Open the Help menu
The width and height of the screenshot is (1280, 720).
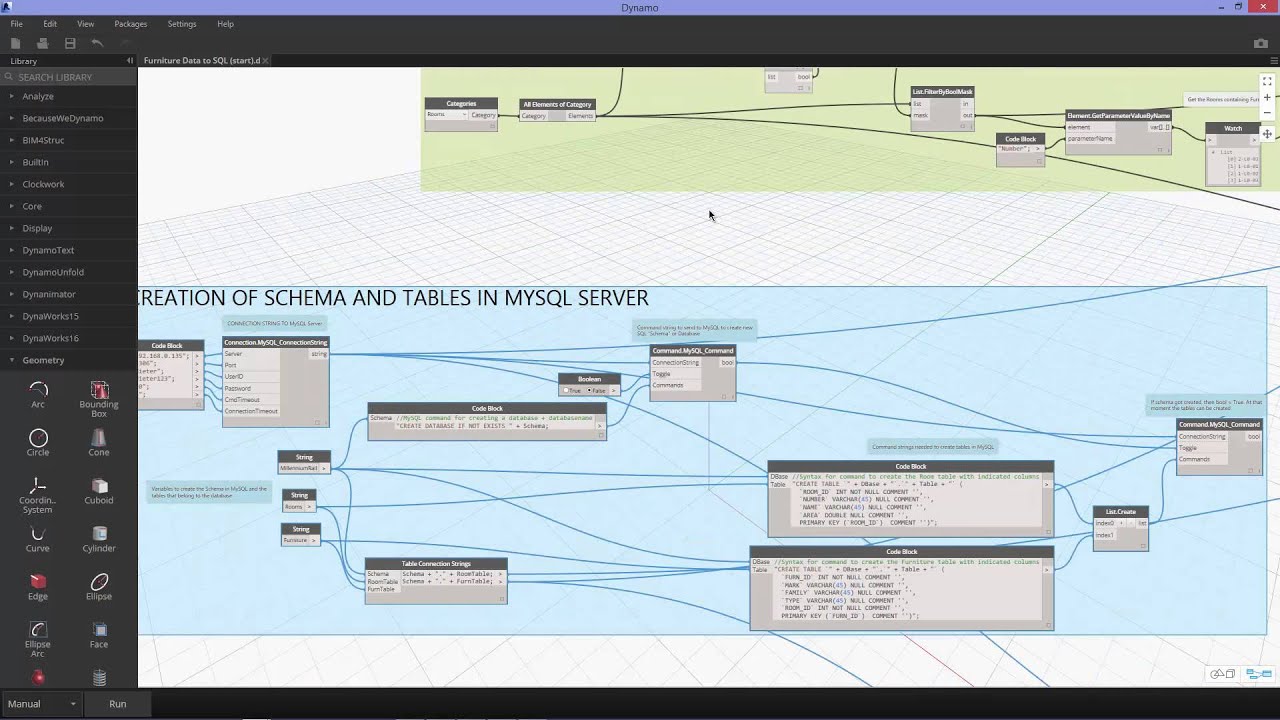tap(225, 24)
